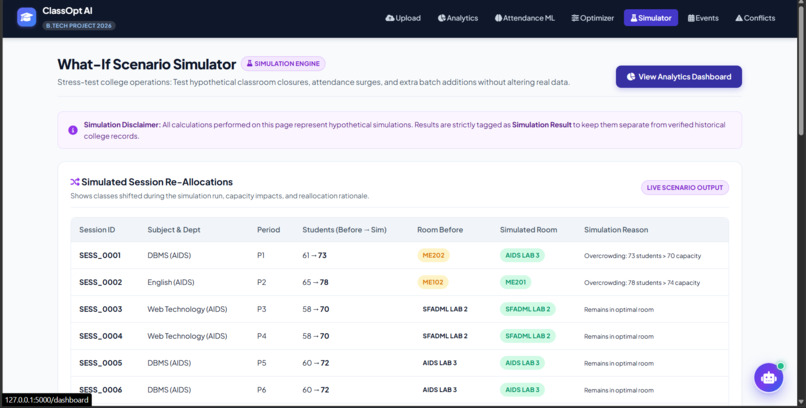Click the 61→73 students cell
The image size is (806, 408).
[315, 255]
